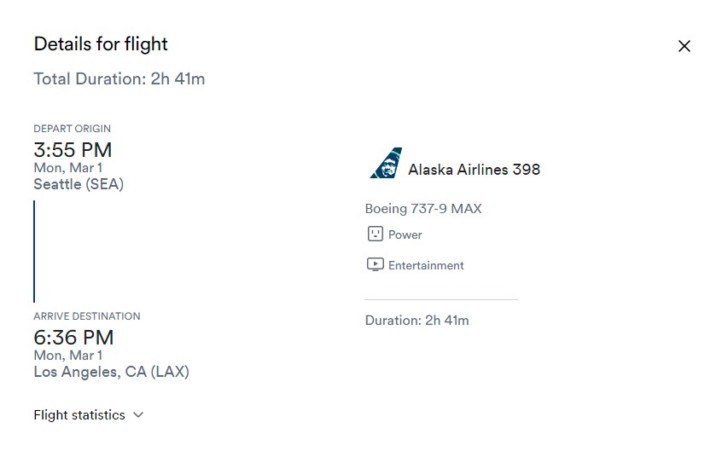Click the Power amenity label
The width and height of the screenshot is (728, 457).
point(405,235)
